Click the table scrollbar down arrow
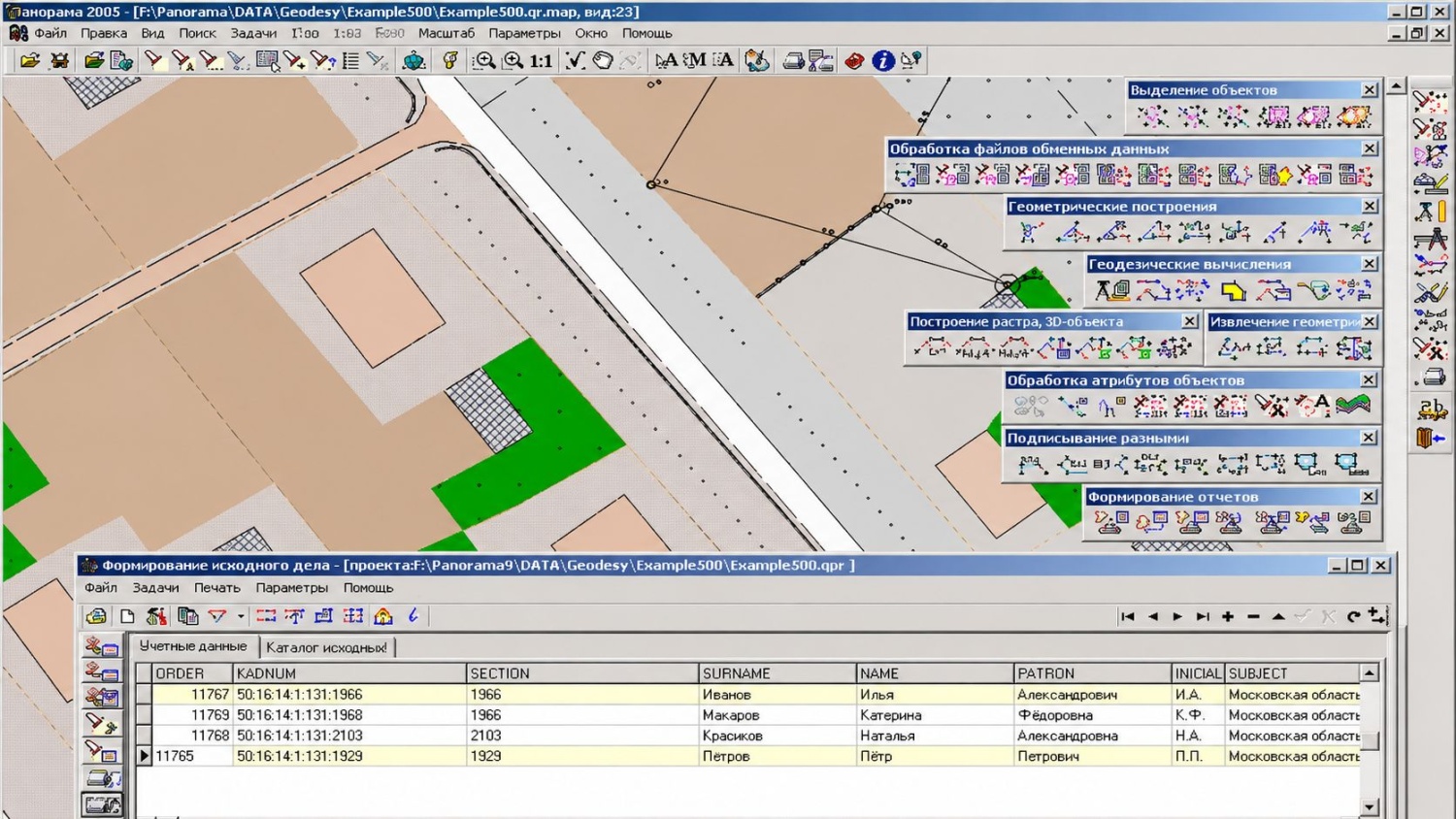 coord(1370,807)
